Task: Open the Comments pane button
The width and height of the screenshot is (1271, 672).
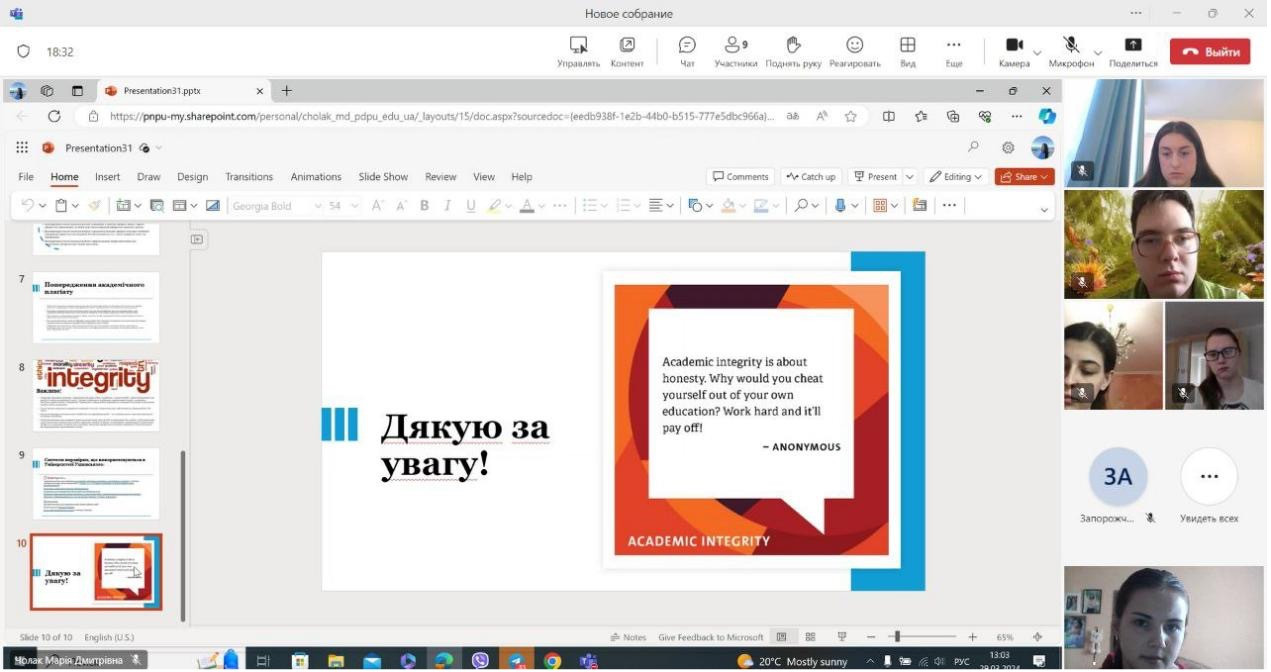Action: click(740, 177)
